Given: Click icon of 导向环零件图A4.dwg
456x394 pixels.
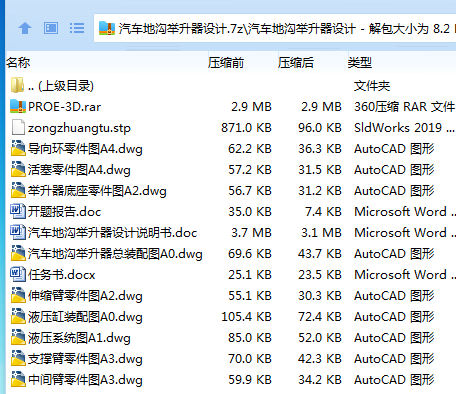Looking at the screenshot, I should click(x=18, y=148).
